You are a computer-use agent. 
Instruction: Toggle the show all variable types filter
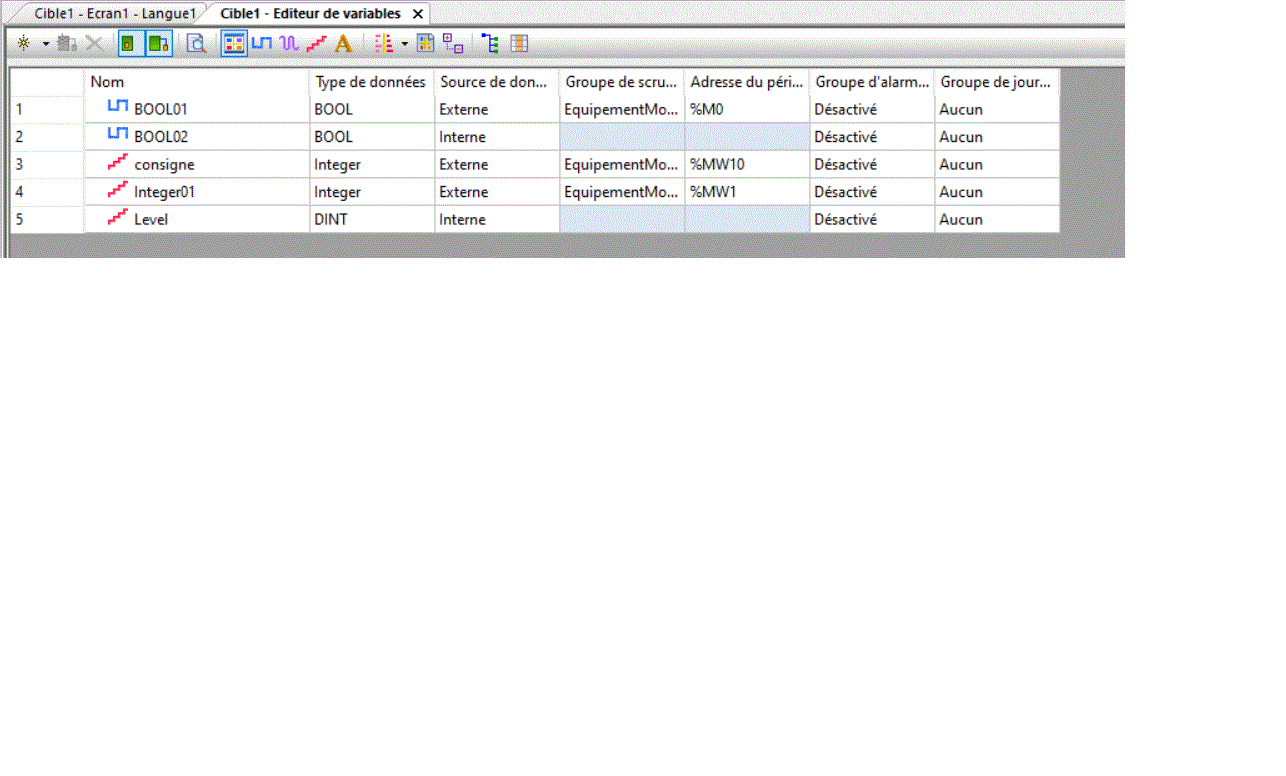[x=234, y=44]
